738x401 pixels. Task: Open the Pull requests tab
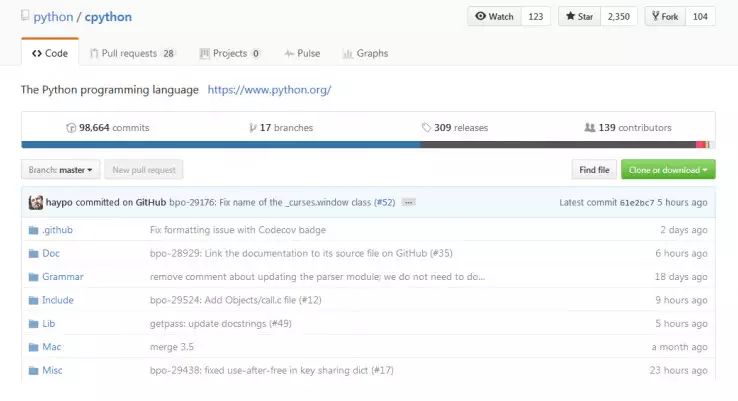(132, 53)
